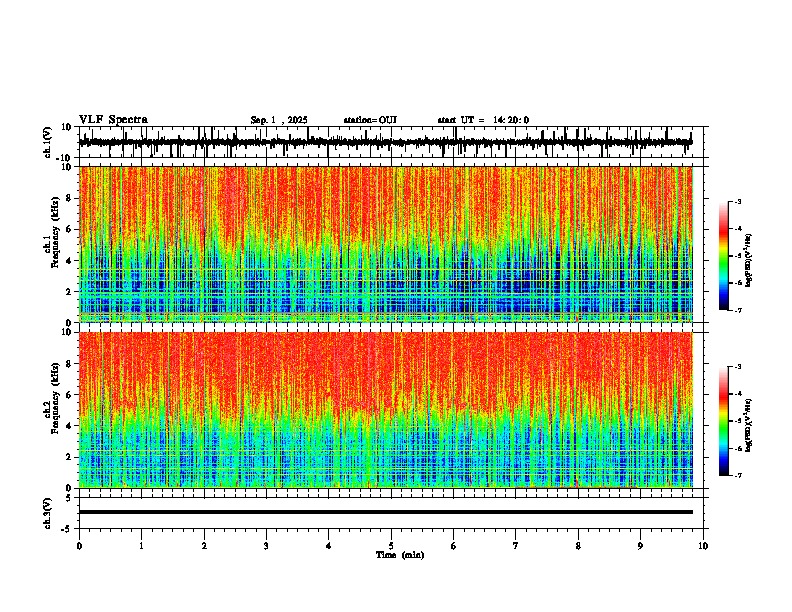Click the "8" kHz tick of the ch.1 spectrogram
The image size is (792, 612).
(69, 198)
